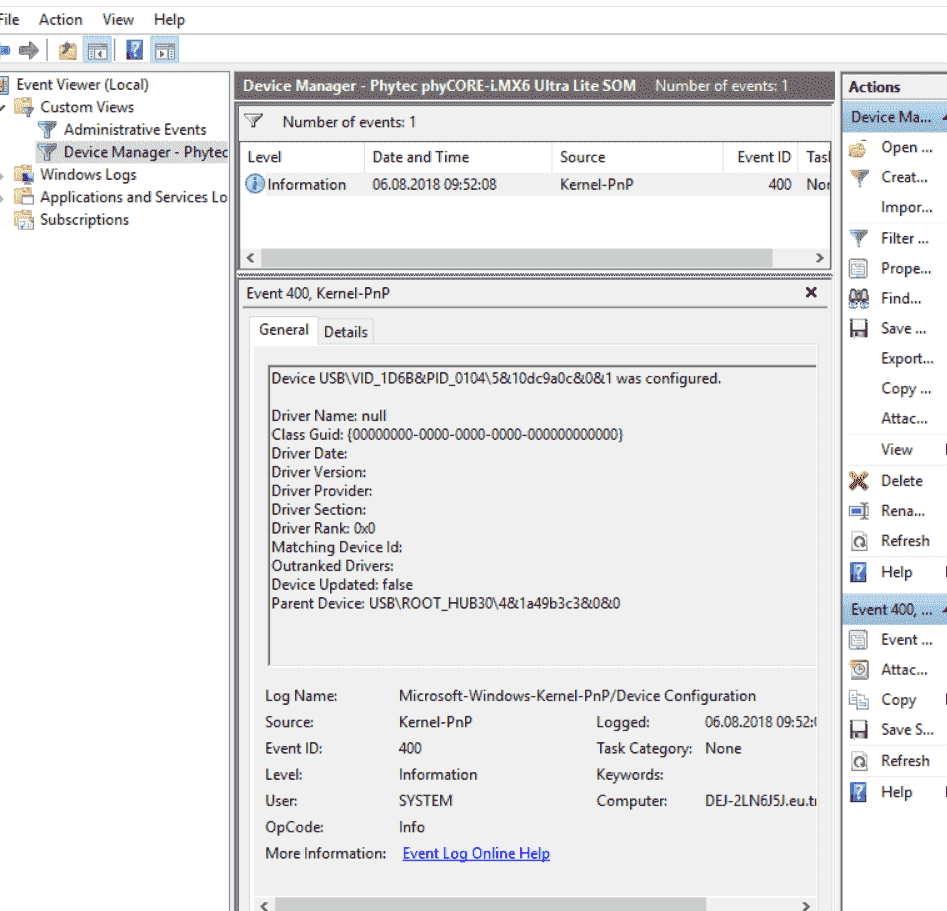The height and width of the screenshot is (911, 947).
Task: Open the File menu
Action: pyautogui.click(x=9, y=19)
